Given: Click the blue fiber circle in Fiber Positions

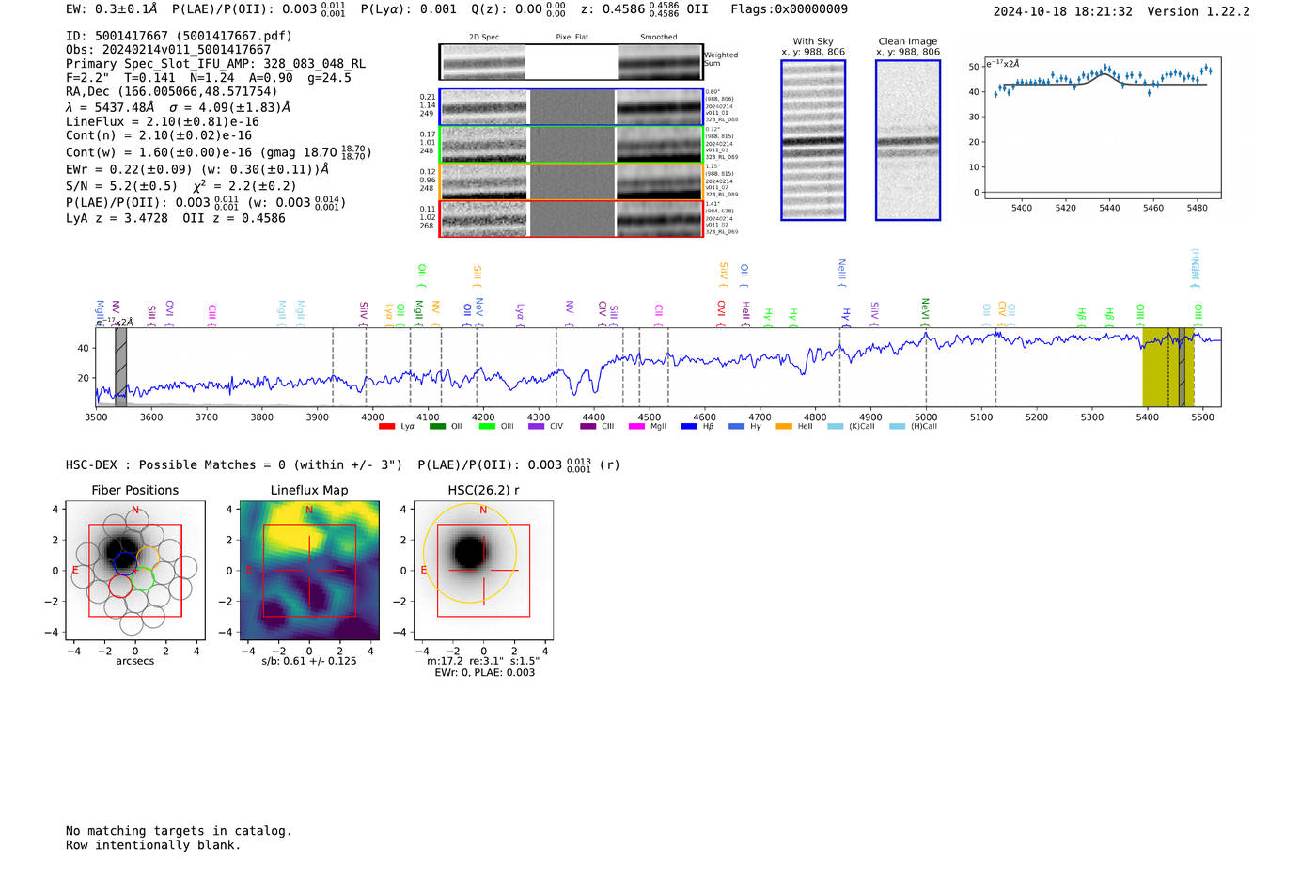Looking at the screenshot, I should coord(126,563).
